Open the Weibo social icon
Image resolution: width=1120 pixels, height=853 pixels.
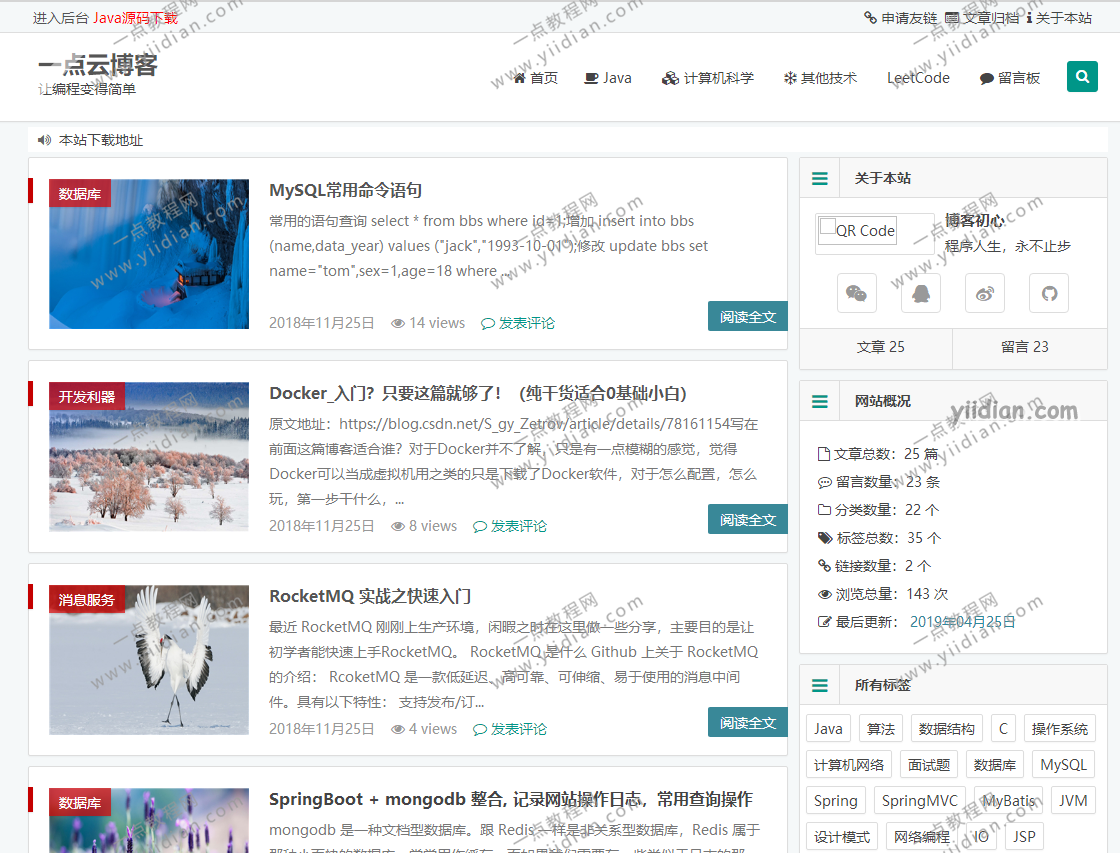click(x=985, y=293)
